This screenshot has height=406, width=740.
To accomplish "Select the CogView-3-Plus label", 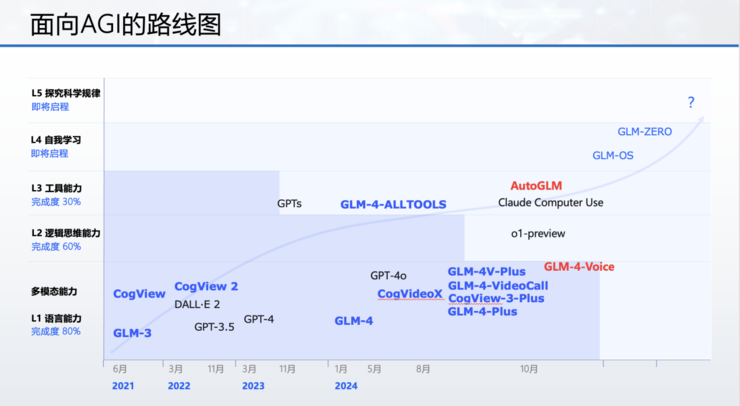I will (x=496, y=298).
